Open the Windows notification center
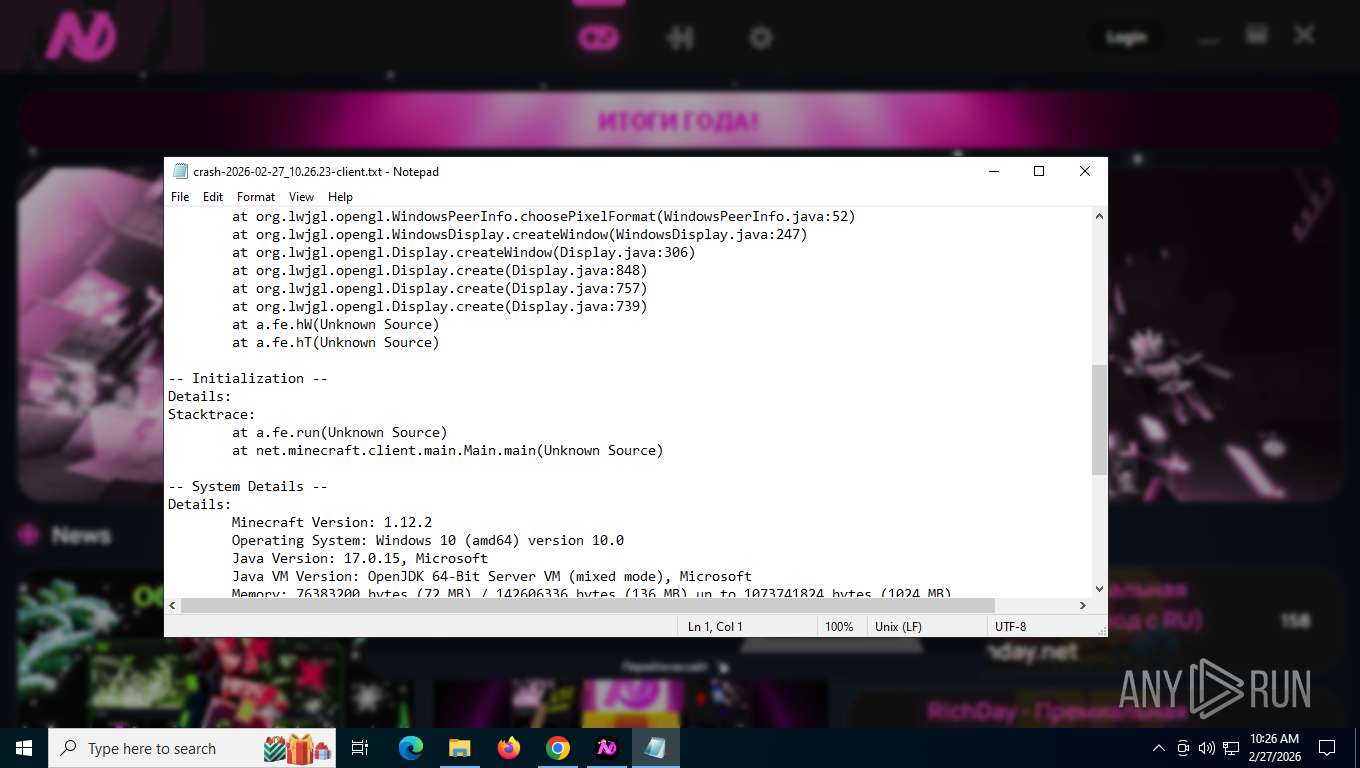 point(1327,748)
